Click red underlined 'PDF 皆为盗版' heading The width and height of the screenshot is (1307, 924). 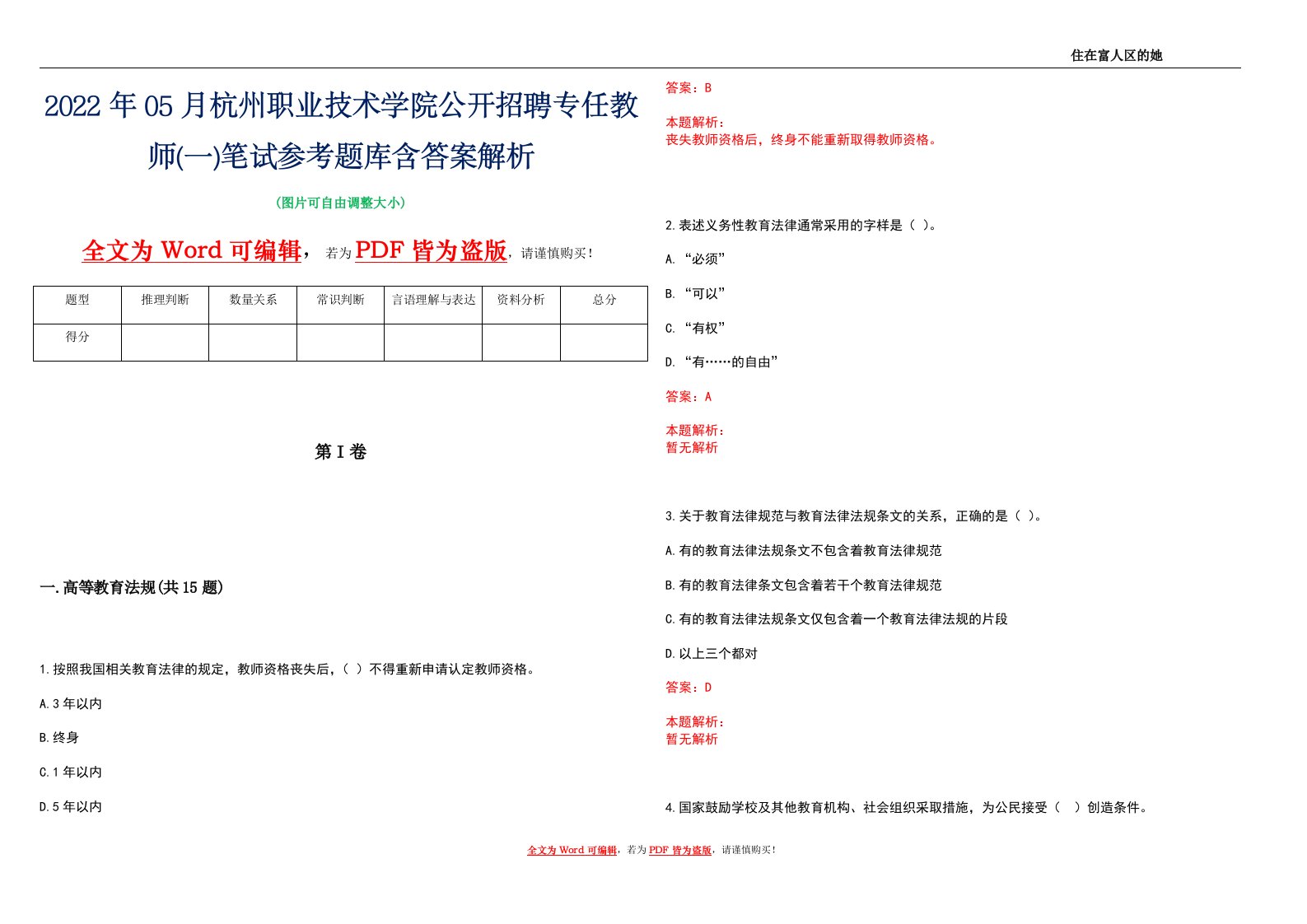point(431,250)
